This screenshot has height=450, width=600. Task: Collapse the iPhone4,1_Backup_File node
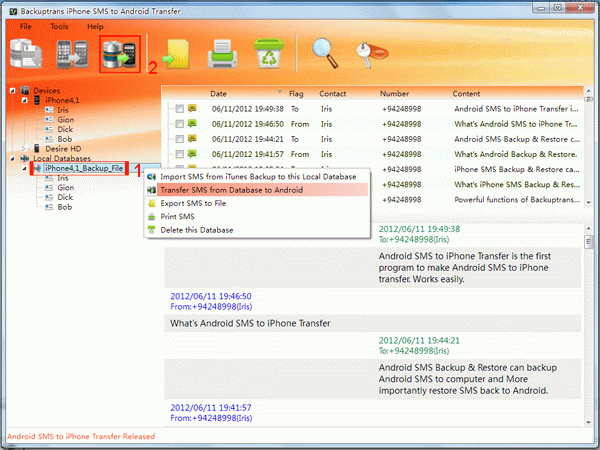(24, 168)
